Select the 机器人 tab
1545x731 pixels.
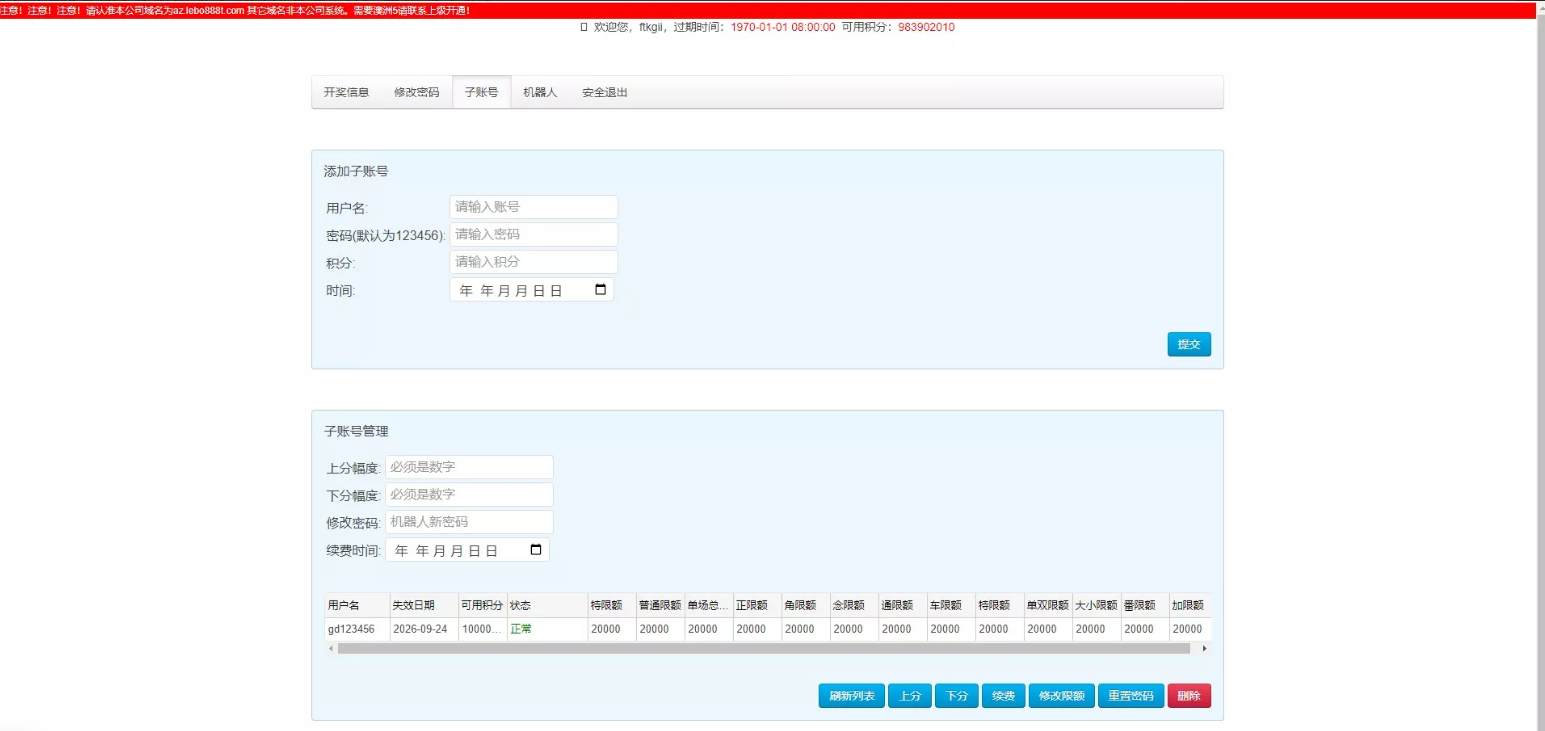point(540,92)
